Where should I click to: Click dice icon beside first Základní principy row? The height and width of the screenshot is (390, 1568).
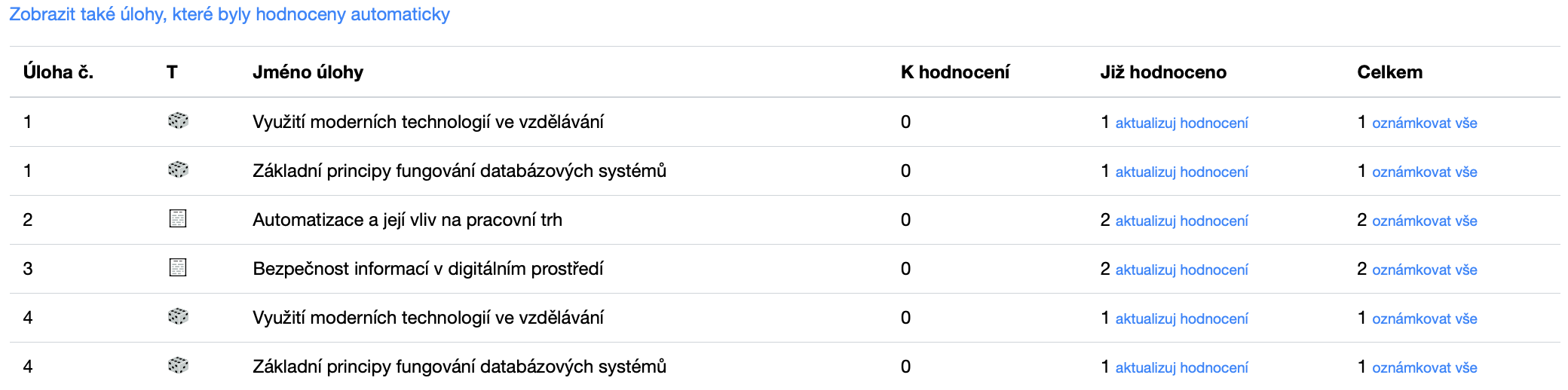(178, 170)
